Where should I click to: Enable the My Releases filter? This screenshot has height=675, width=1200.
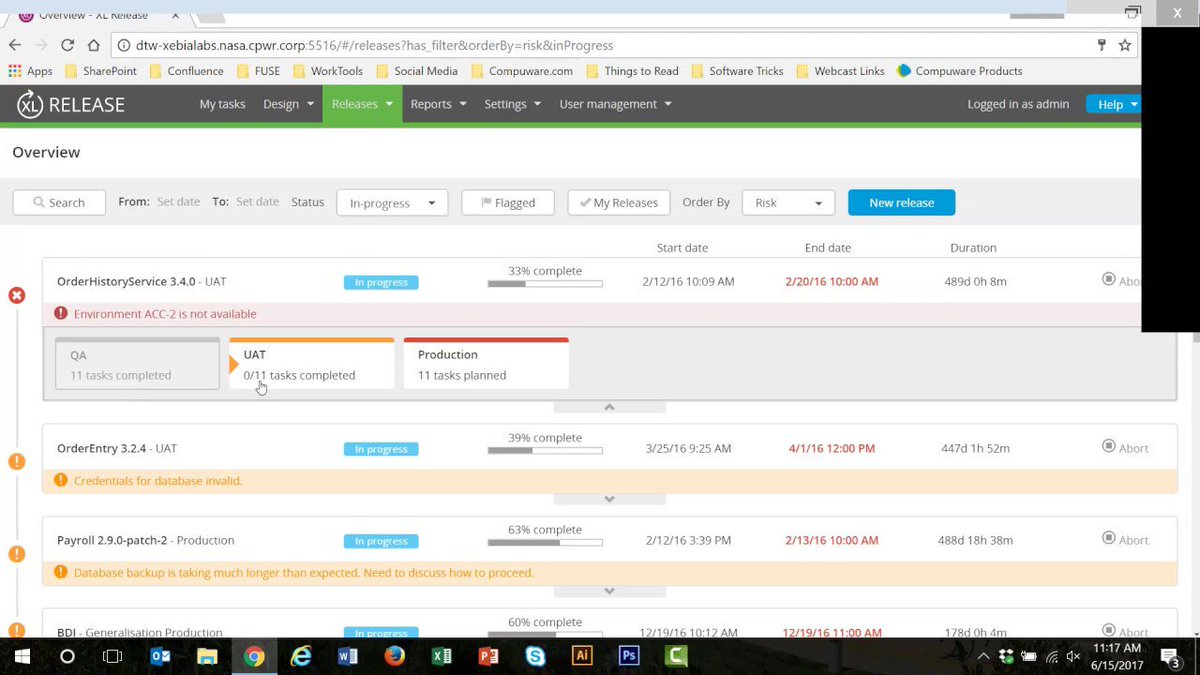[x=618, y=202]
